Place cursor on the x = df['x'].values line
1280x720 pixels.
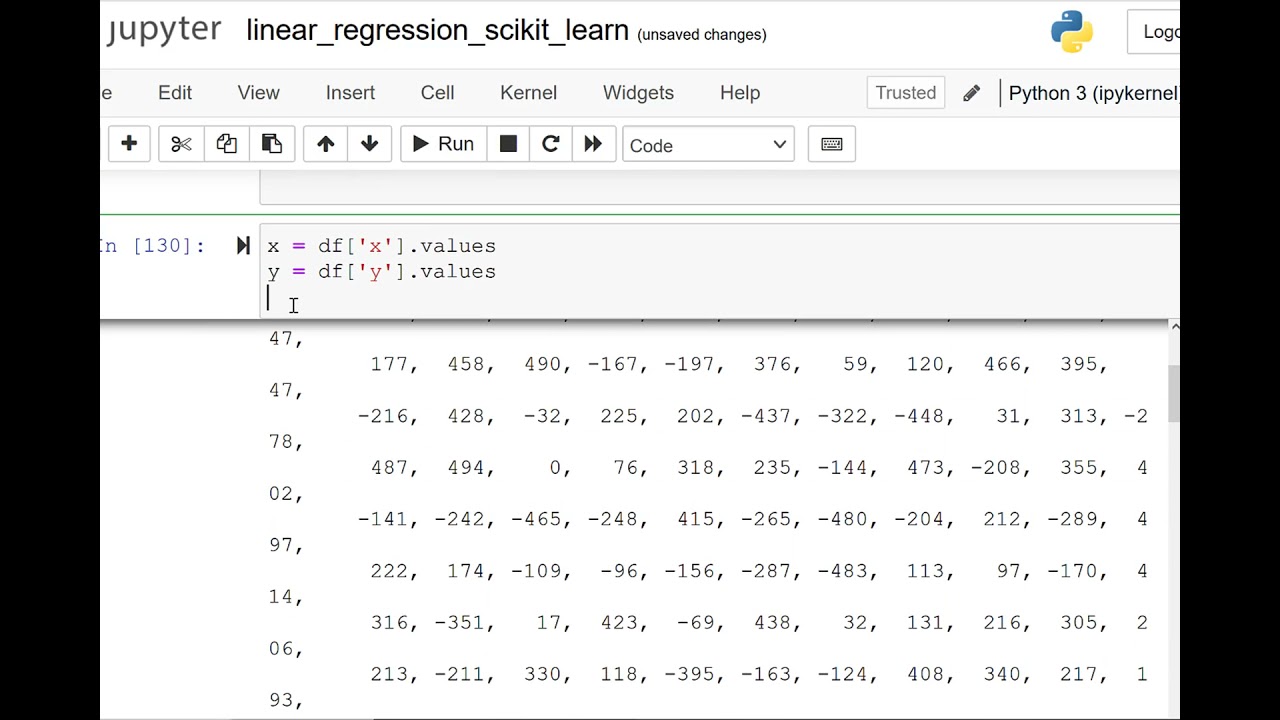[x=381, y=246]
